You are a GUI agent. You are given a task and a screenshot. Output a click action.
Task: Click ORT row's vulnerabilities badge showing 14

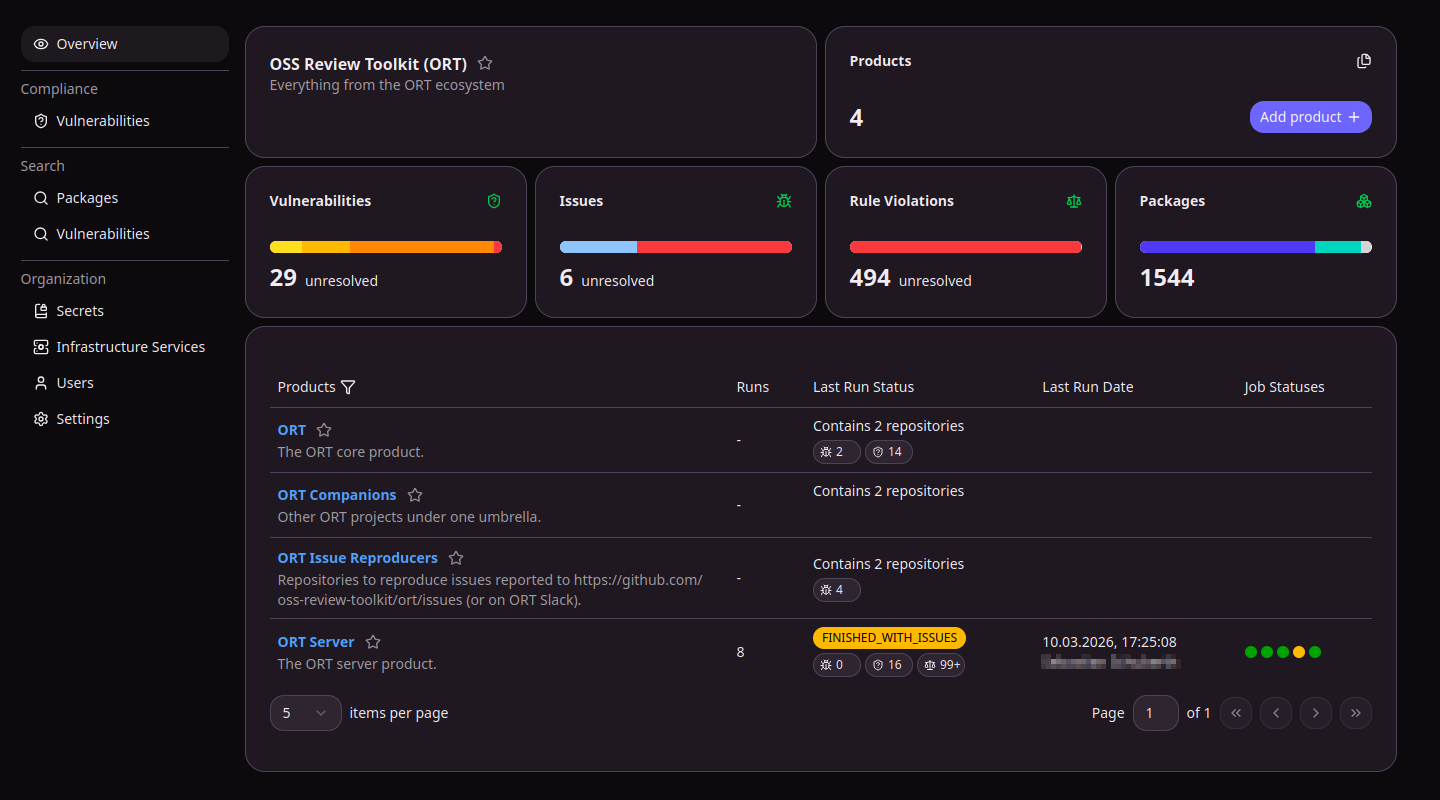889,452
